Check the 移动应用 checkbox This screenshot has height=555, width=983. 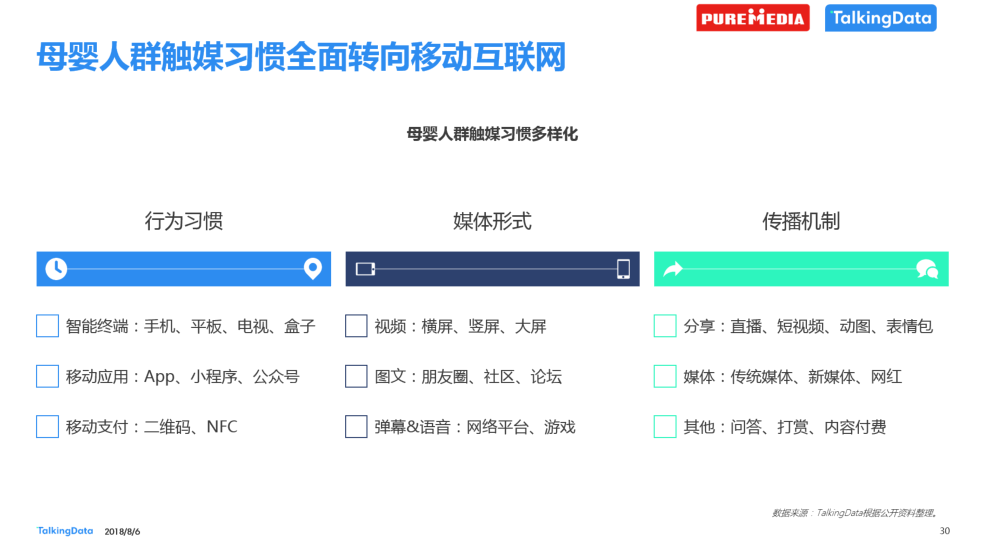48,376
